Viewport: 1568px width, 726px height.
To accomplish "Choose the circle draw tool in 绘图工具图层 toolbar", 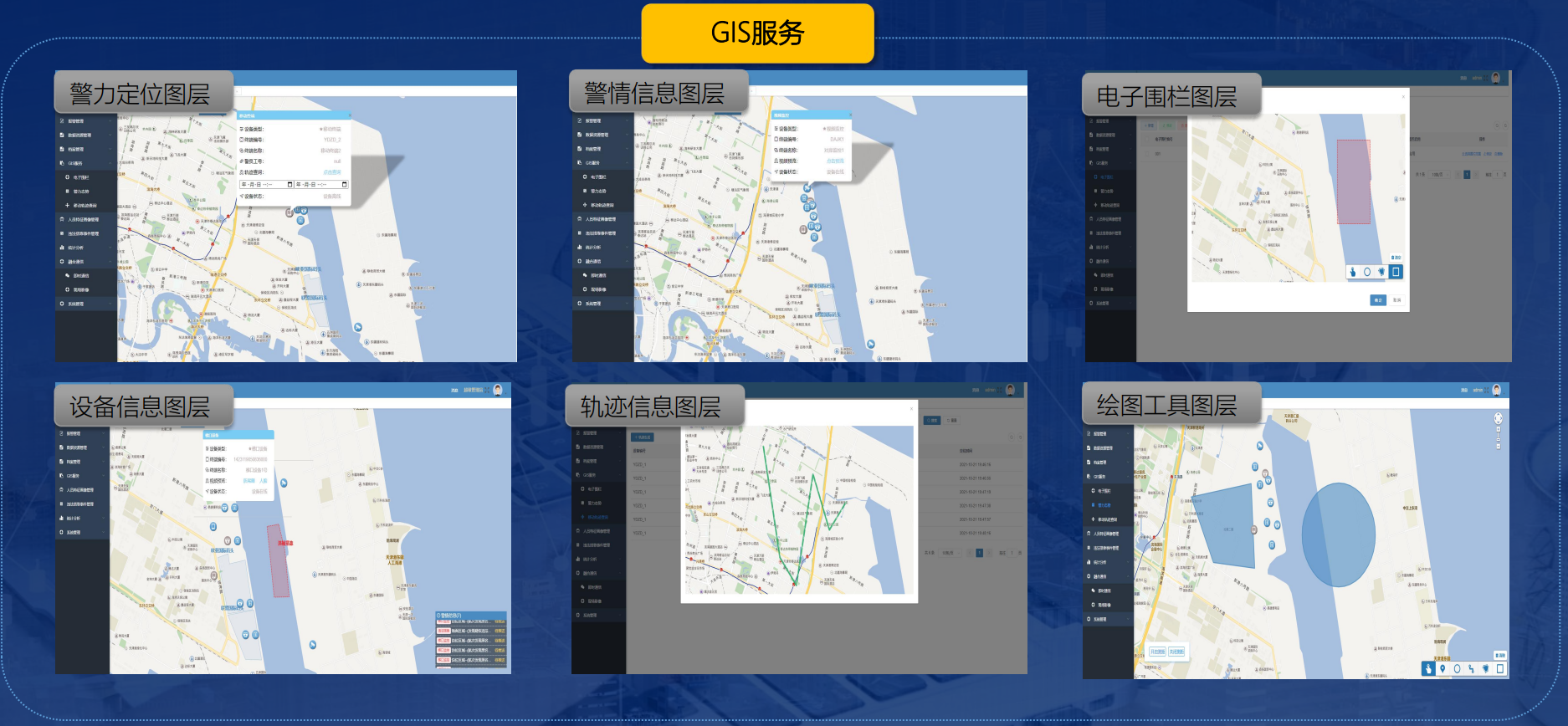I will pos(1457,668).
